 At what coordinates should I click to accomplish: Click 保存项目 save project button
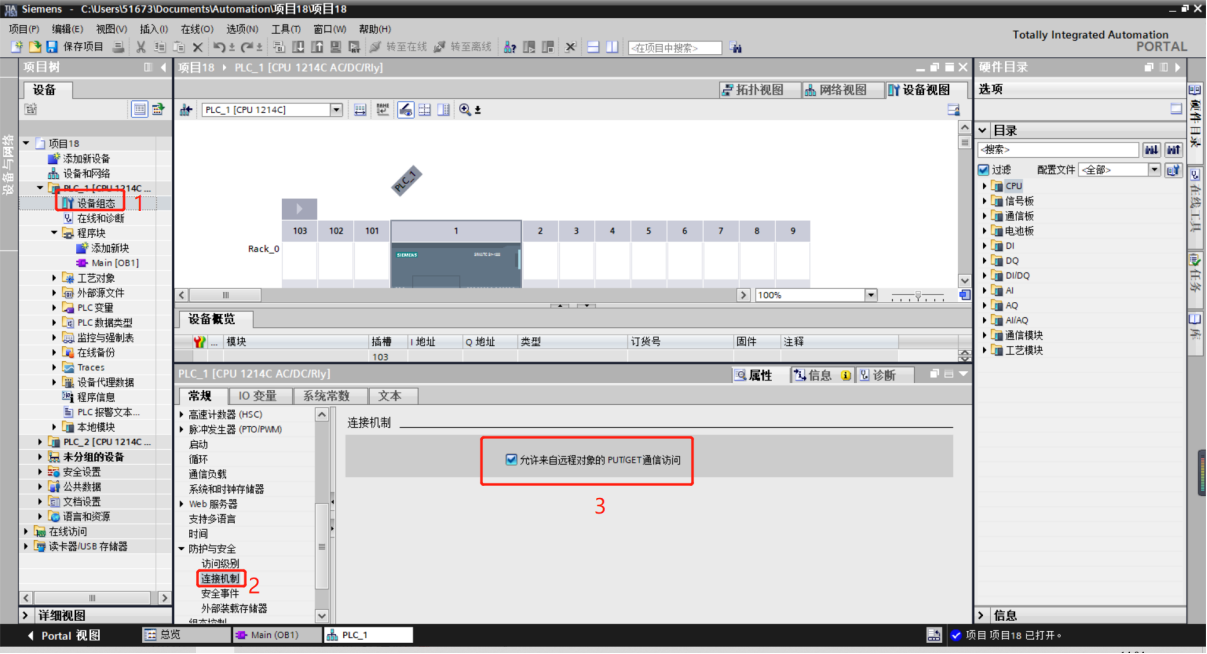[74, 47]
